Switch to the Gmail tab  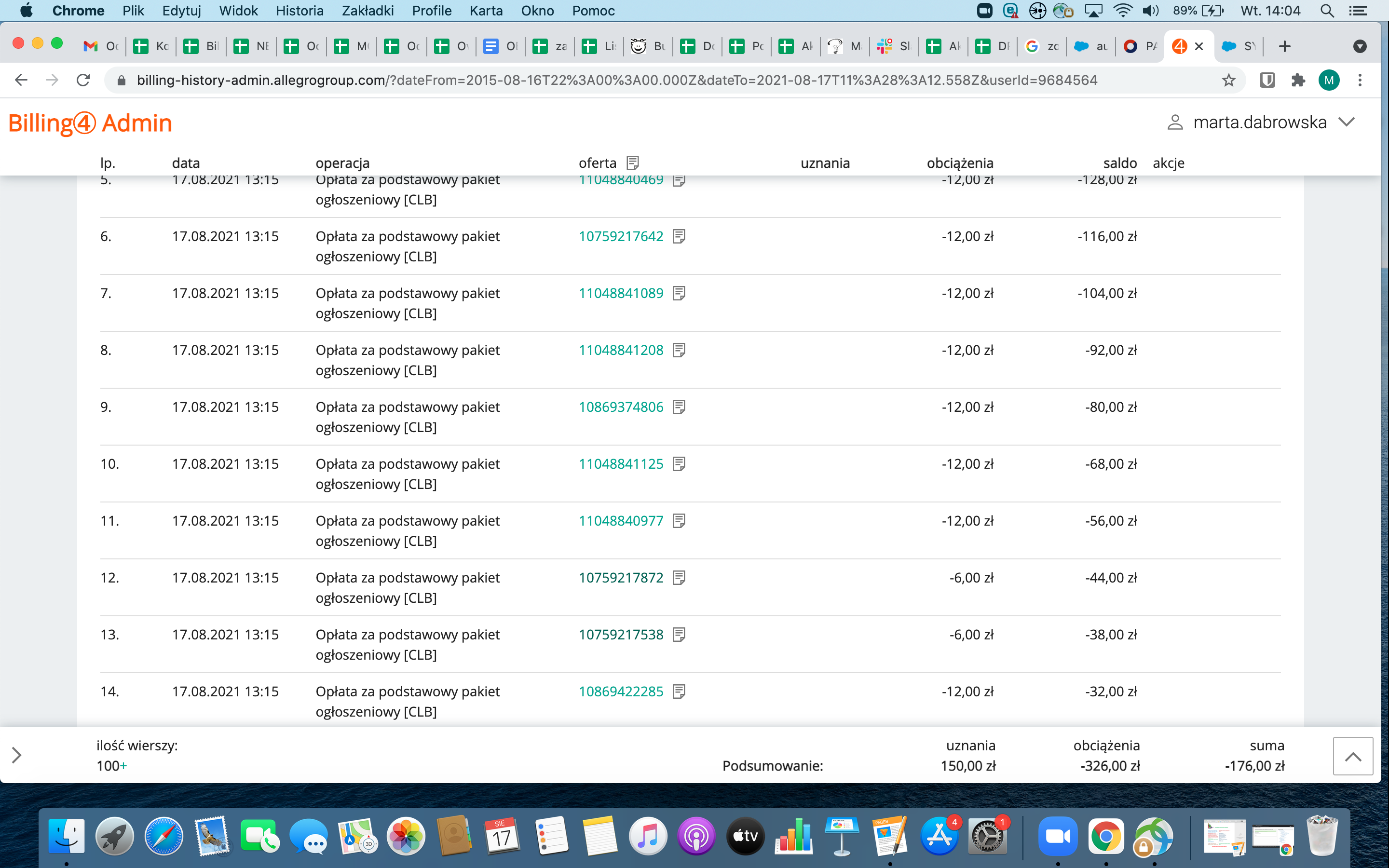pos(101,46)
